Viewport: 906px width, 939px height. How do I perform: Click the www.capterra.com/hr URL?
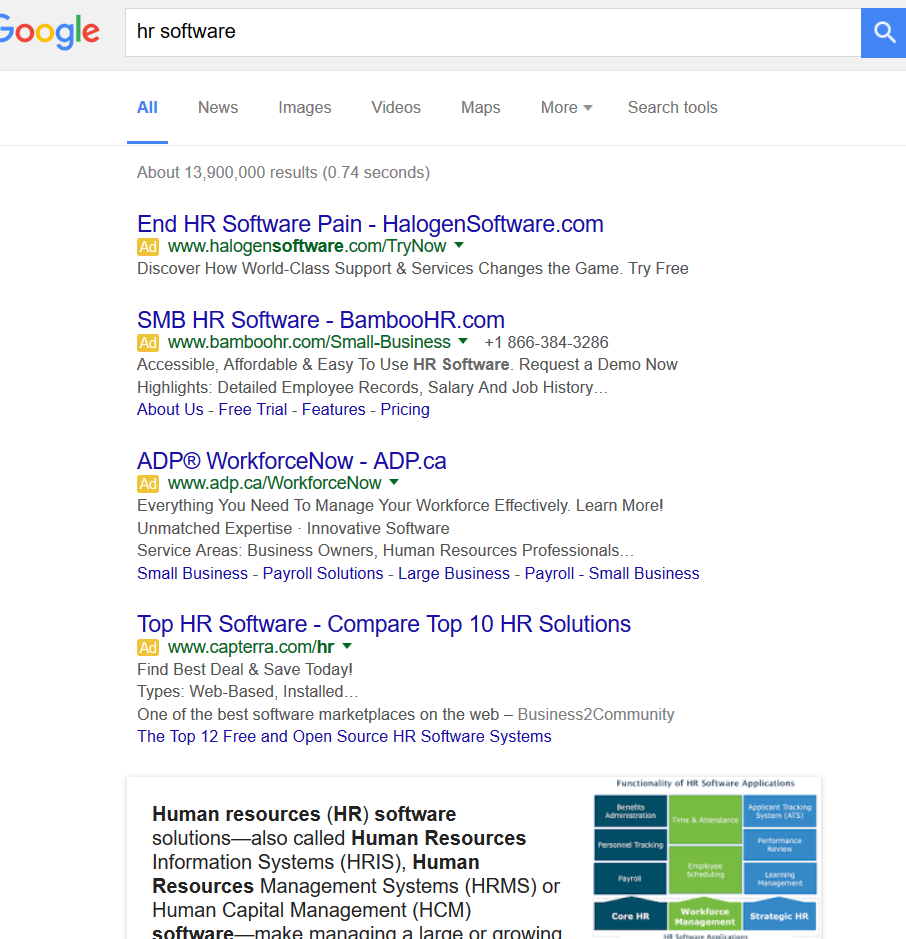pos(252,647)
